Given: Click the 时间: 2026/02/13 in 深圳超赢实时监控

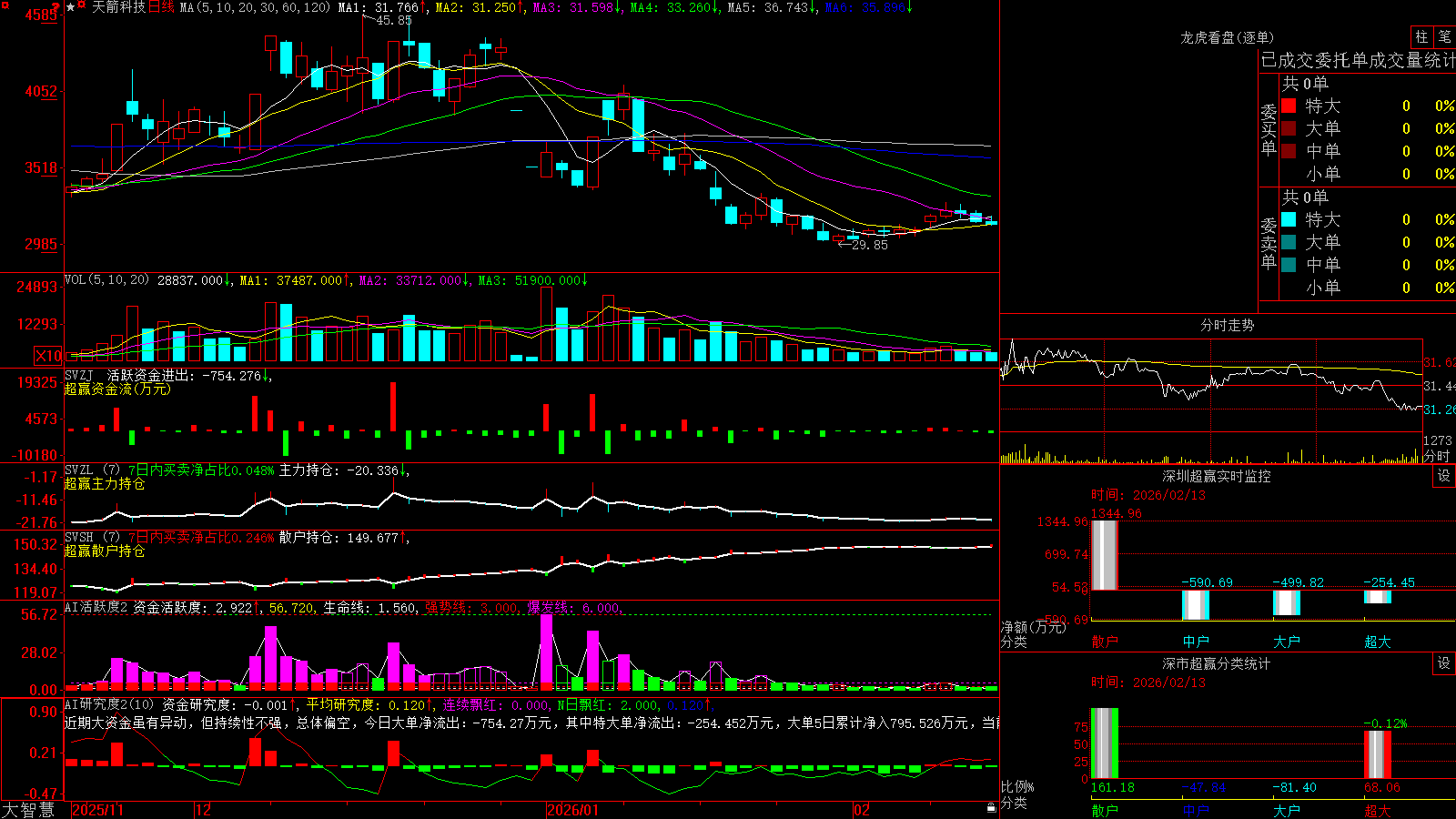Looking at the screenshot, I should [1148, 495].
